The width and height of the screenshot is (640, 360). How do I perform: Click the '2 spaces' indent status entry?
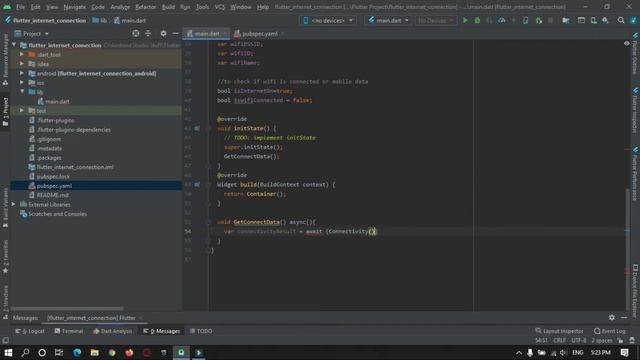click(x=602, y=340)
